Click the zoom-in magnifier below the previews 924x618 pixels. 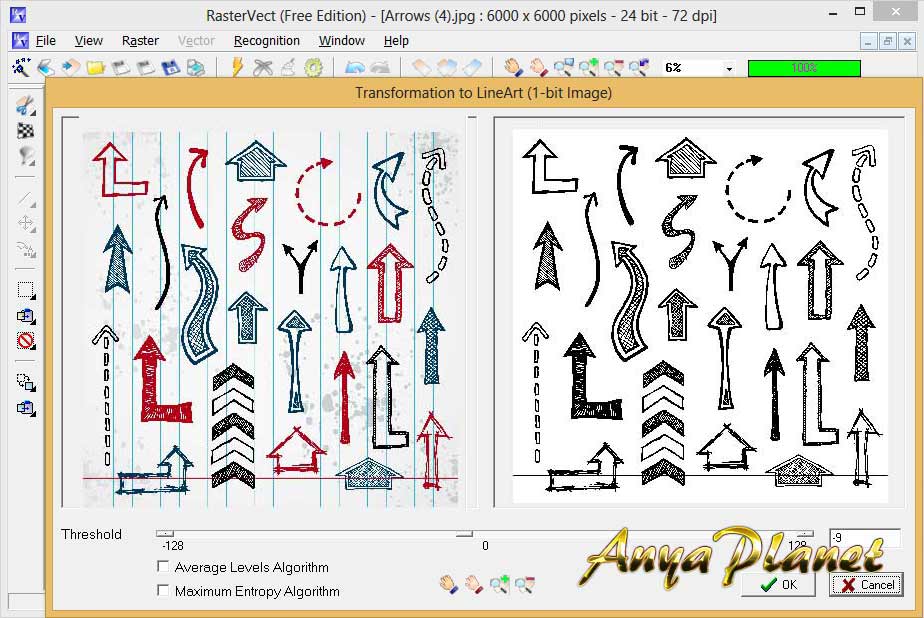click(499, 584)
